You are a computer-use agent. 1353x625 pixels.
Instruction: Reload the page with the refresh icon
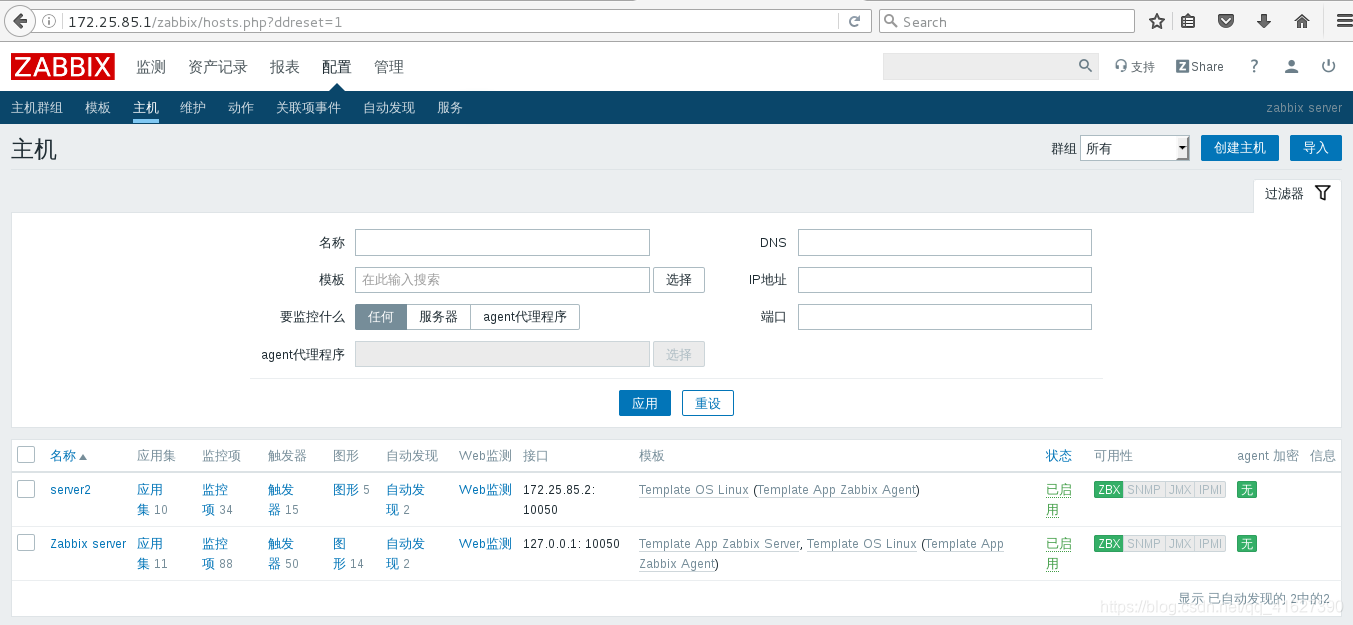tap(855, 21)
